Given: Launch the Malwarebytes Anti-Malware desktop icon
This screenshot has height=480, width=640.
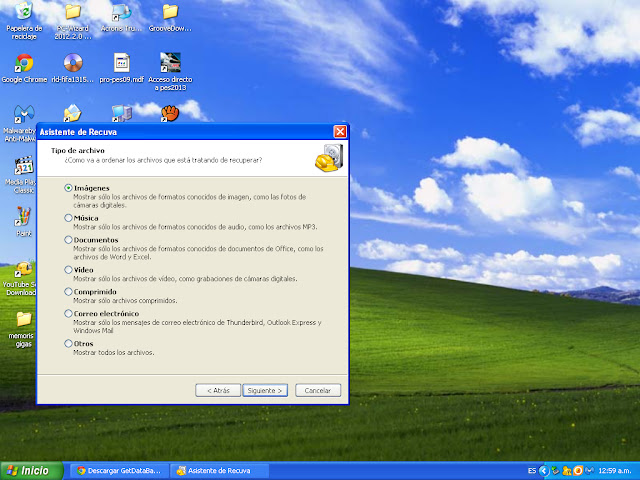Looking at the screenshot, I should 24,114.
